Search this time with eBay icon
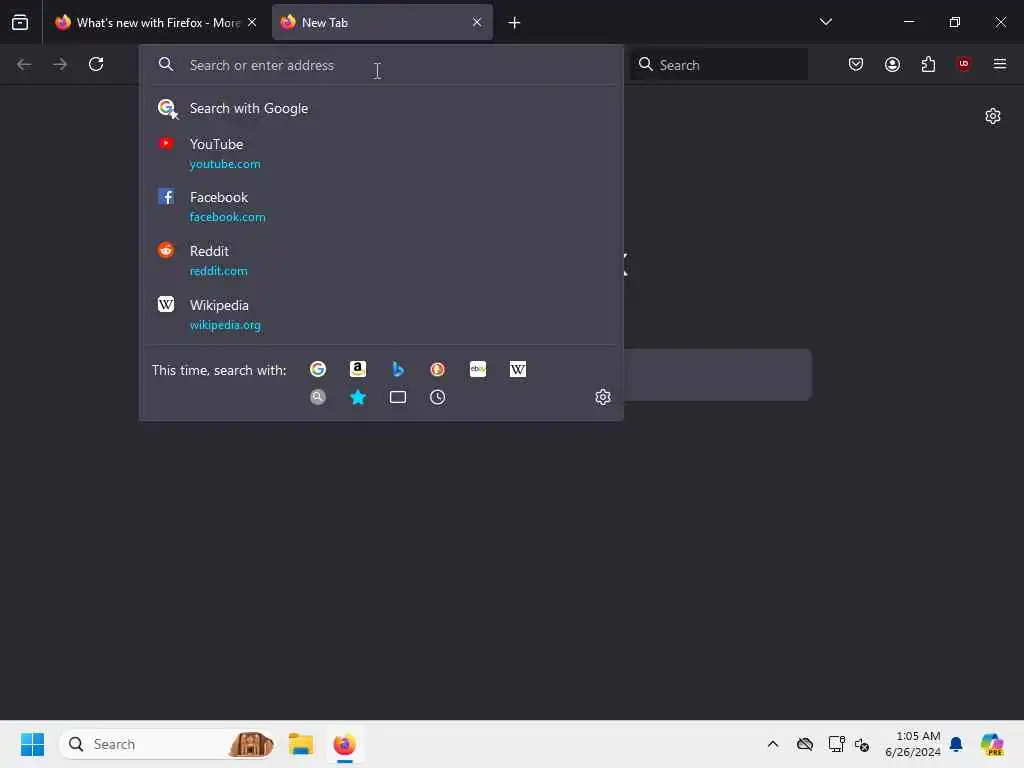The image size is (1024, 768). point(478,370)
